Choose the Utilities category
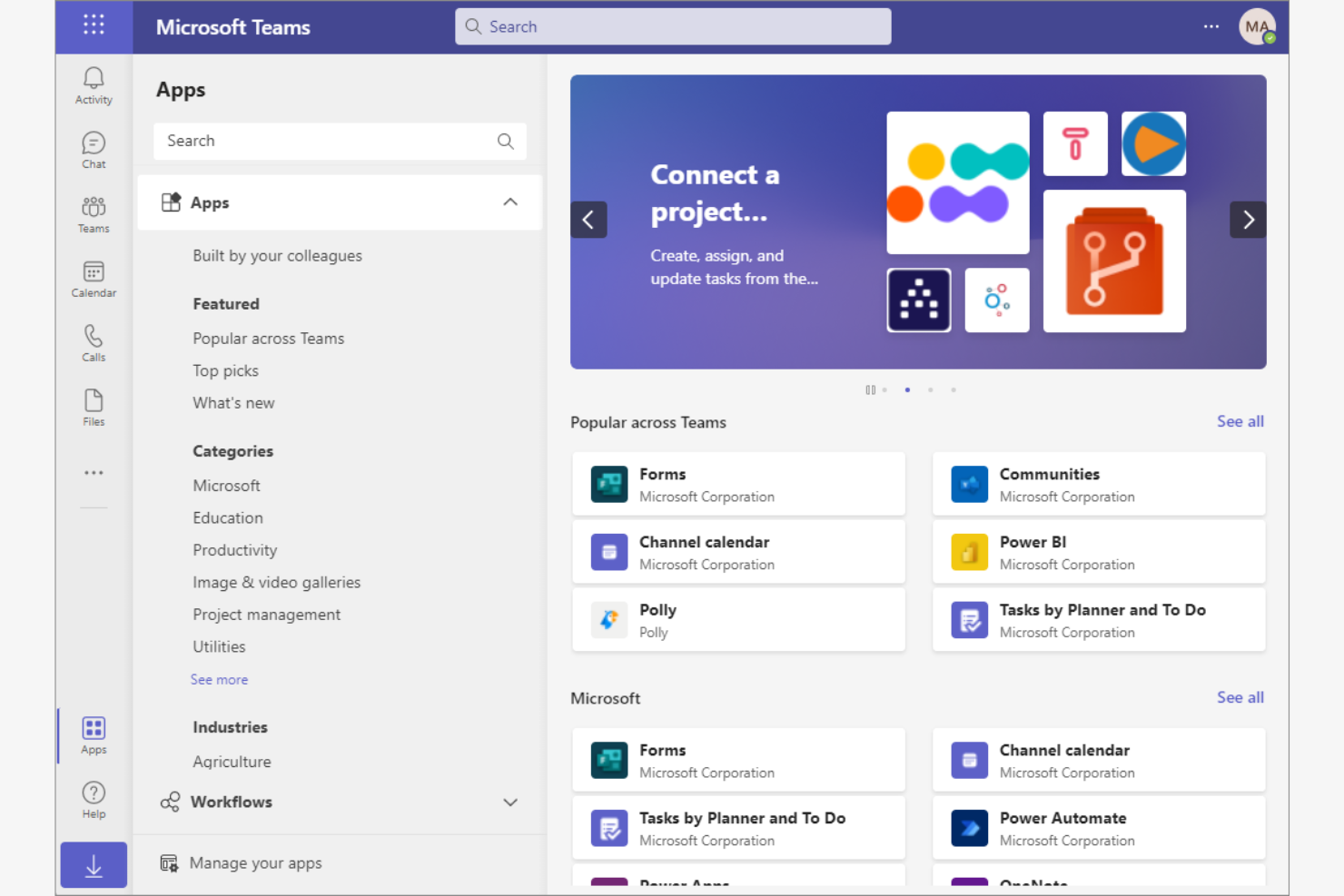 pos(219,647)
